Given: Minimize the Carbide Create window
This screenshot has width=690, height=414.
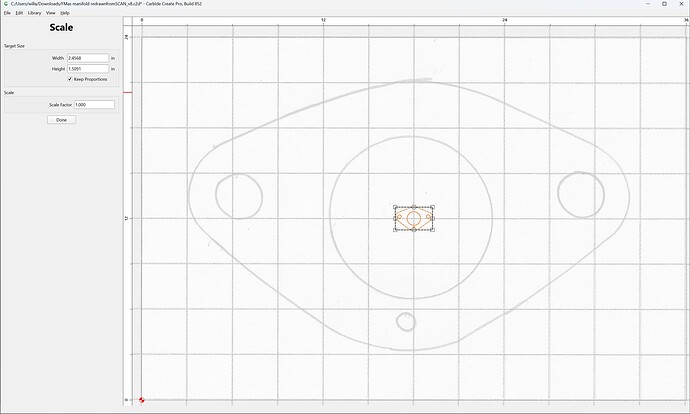Looking at the screenshot, I should [x=648, y=4].
